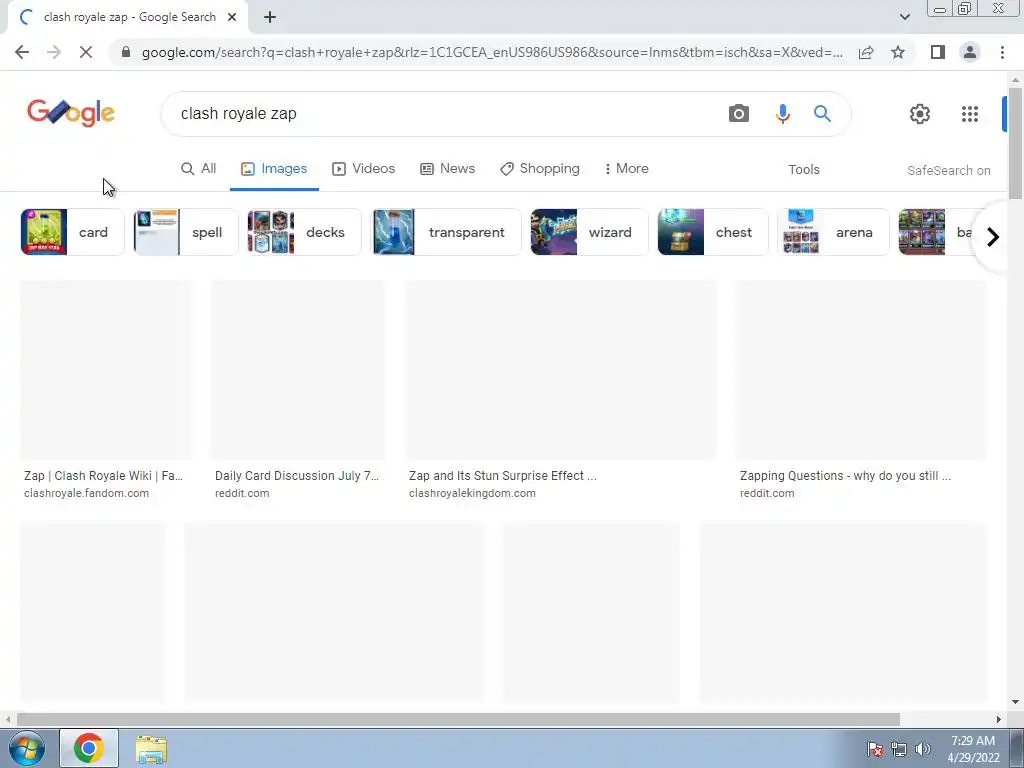The width and height of the screenshot is (1024, 768).
Task: Open the tab search dropdown arrow
Action: point(904,17)
